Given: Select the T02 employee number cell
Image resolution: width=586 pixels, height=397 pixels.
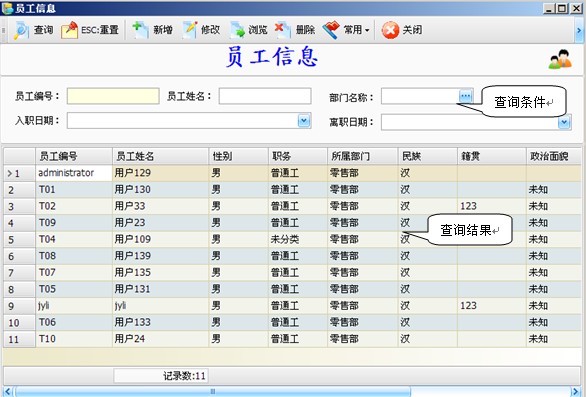Looking at the screenshot, I should [x=74, y=206].
